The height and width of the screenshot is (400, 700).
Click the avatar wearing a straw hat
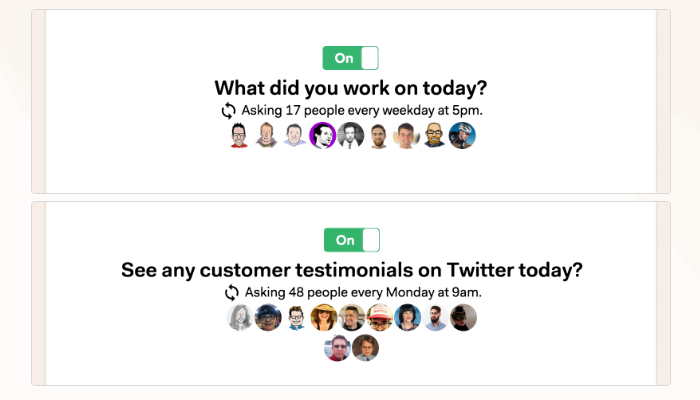[324, 318]
